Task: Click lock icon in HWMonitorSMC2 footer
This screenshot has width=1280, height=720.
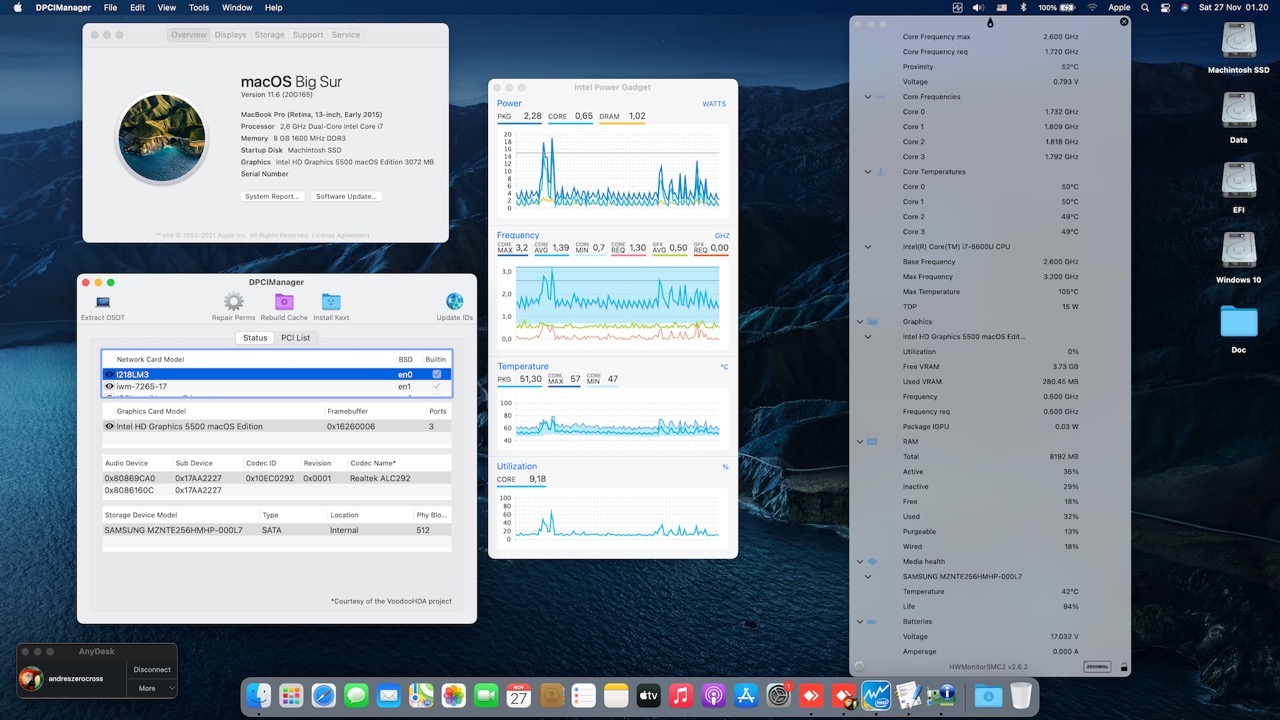Action: pos(1123,666)
